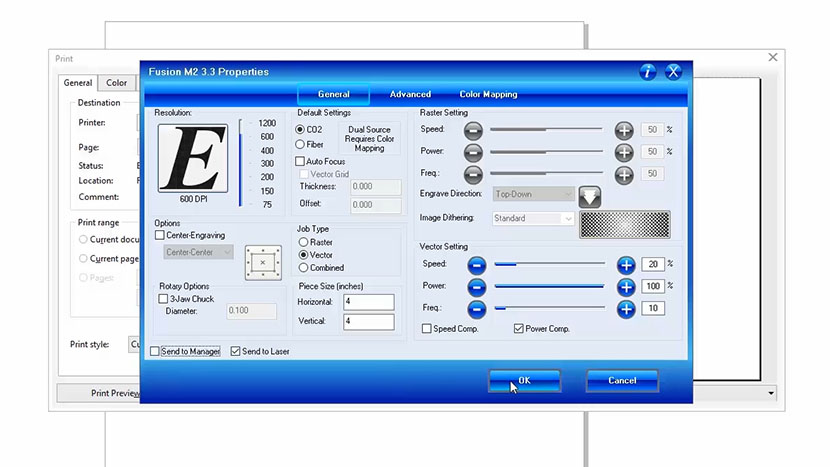
Task: Toggle the Send to Manager checkbox
Action: tap(155, 352)
